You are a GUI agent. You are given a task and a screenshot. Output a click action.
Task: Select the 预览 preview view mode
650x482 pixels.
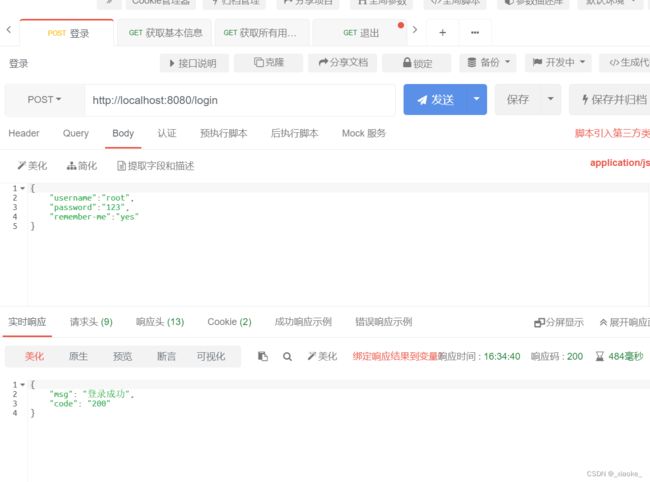123,356
